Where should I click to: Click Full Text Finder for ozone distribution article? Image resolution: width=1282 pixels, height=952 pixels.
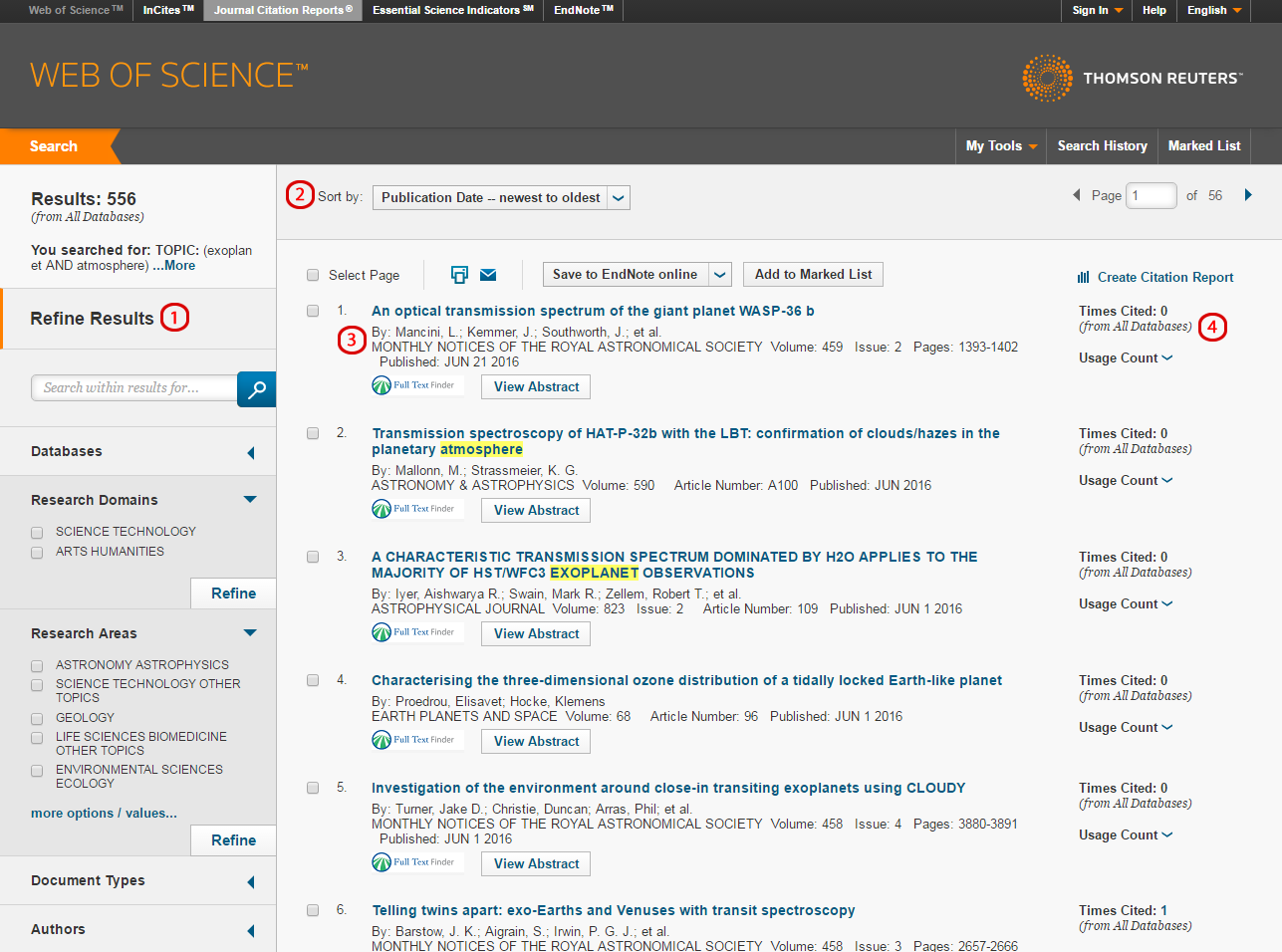pyautogui.click(x=417, y=740)
